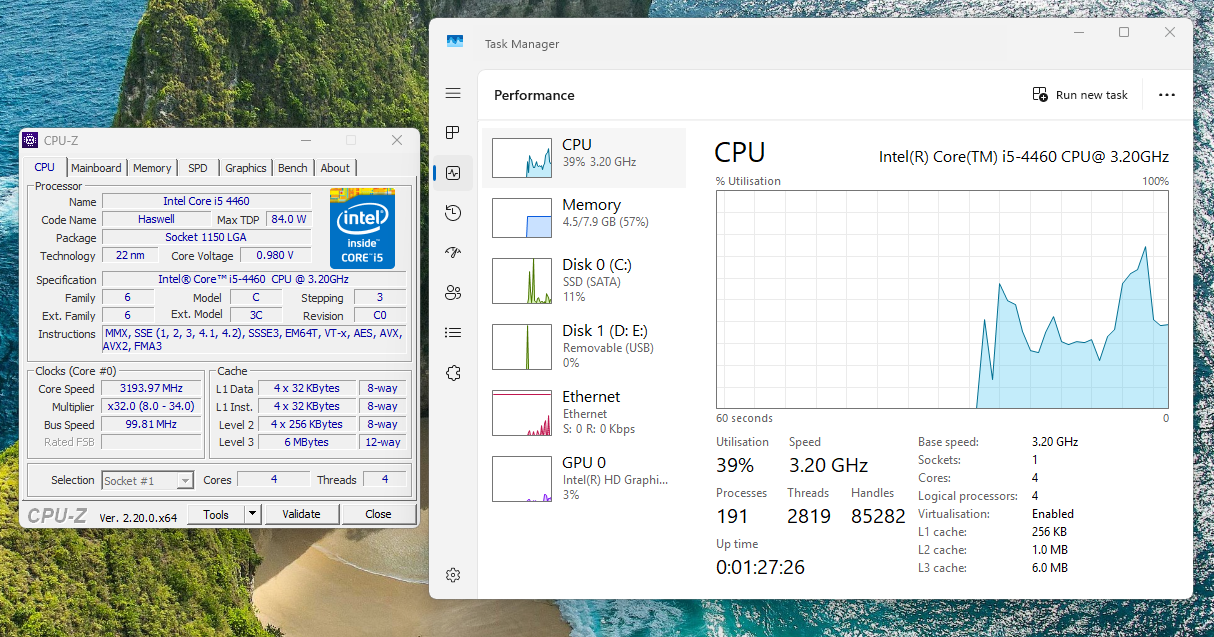The height and width of the screenshot is (637, 1214).
Task: Click the Instructions list field in CPU-Z
Action: 255,340
